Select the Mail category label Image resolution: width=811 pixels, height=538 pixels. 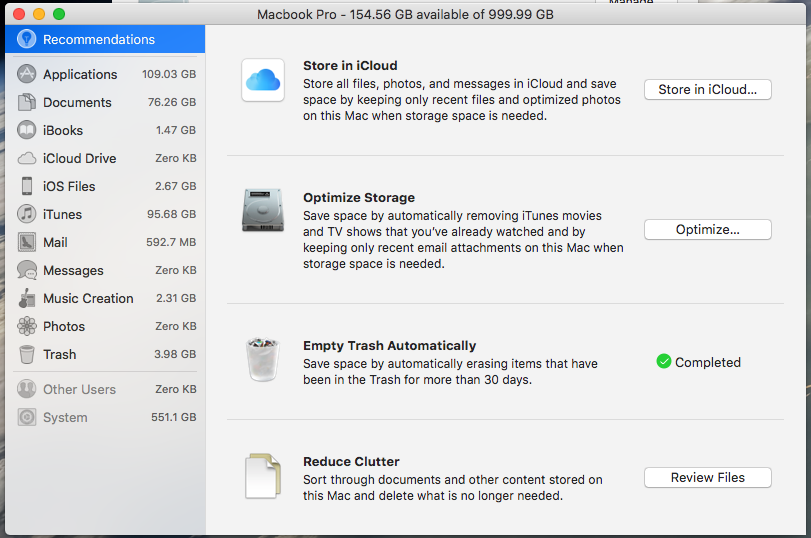tap(55, 242)
